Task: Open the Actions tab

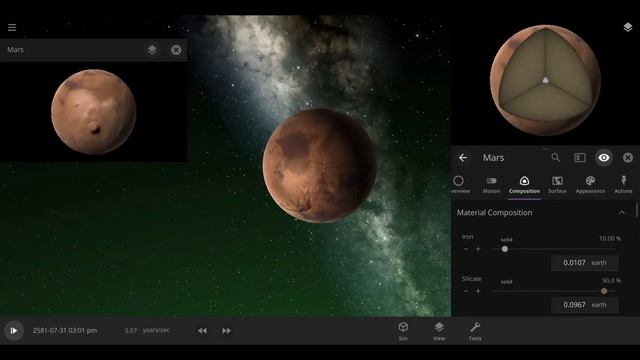Action: tap(623, 184)
